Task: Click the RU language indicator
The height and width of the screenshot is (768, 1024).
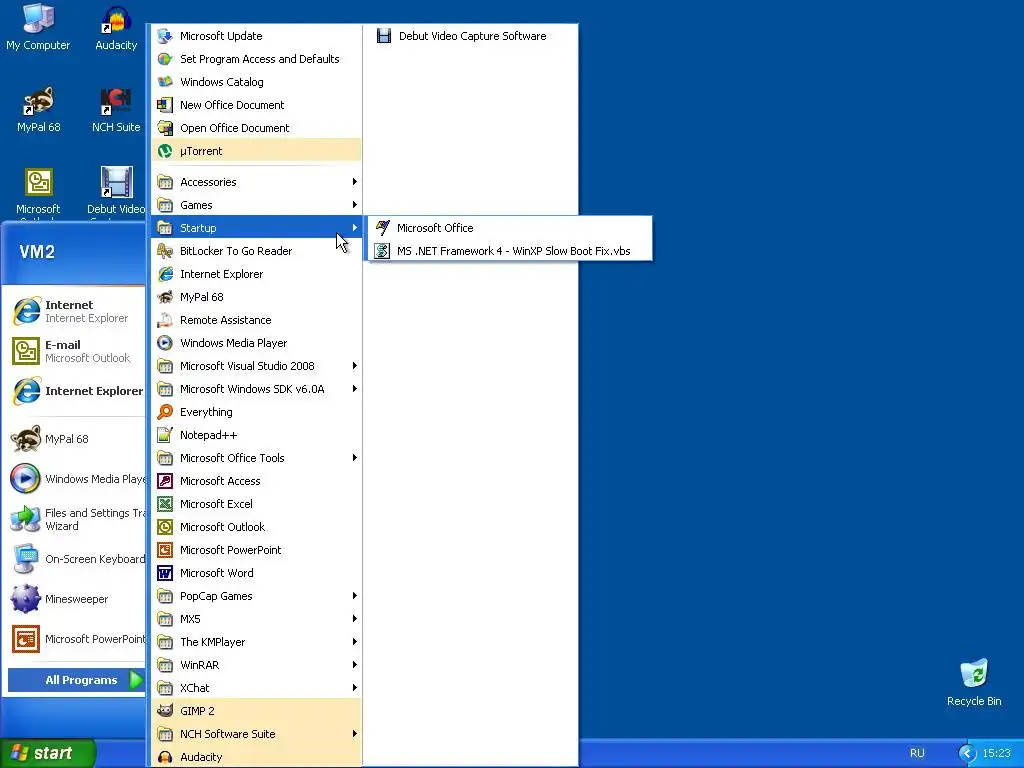Action: pyautogui.click(x=917, y=753)
